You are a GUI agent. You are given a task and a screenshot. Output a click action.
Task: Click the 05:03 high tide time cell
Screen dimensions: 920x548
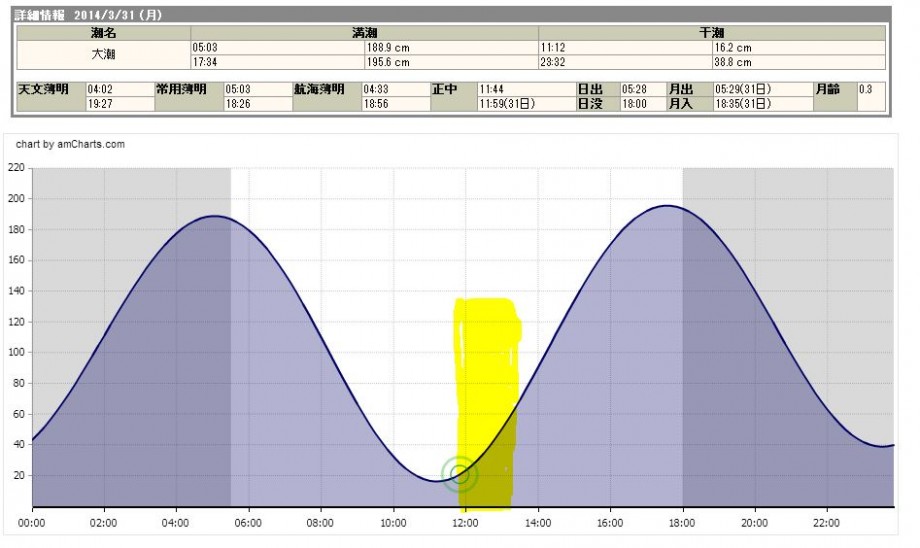(x=277, y=48)
